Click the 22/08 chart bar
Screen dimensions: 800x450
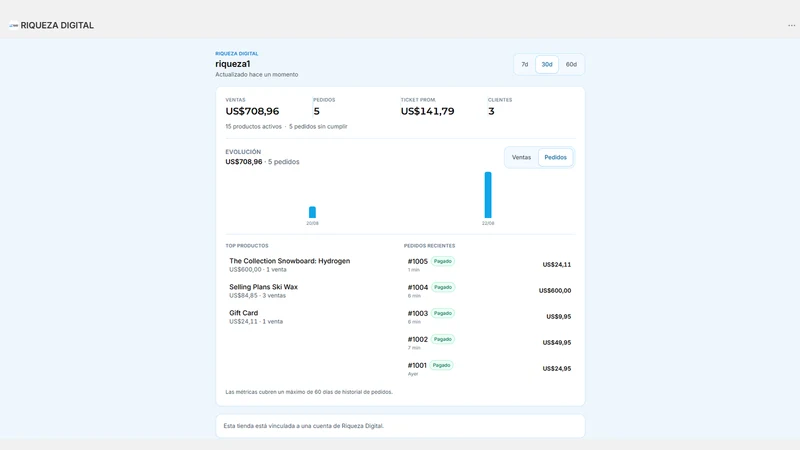(x=488, y=195)
